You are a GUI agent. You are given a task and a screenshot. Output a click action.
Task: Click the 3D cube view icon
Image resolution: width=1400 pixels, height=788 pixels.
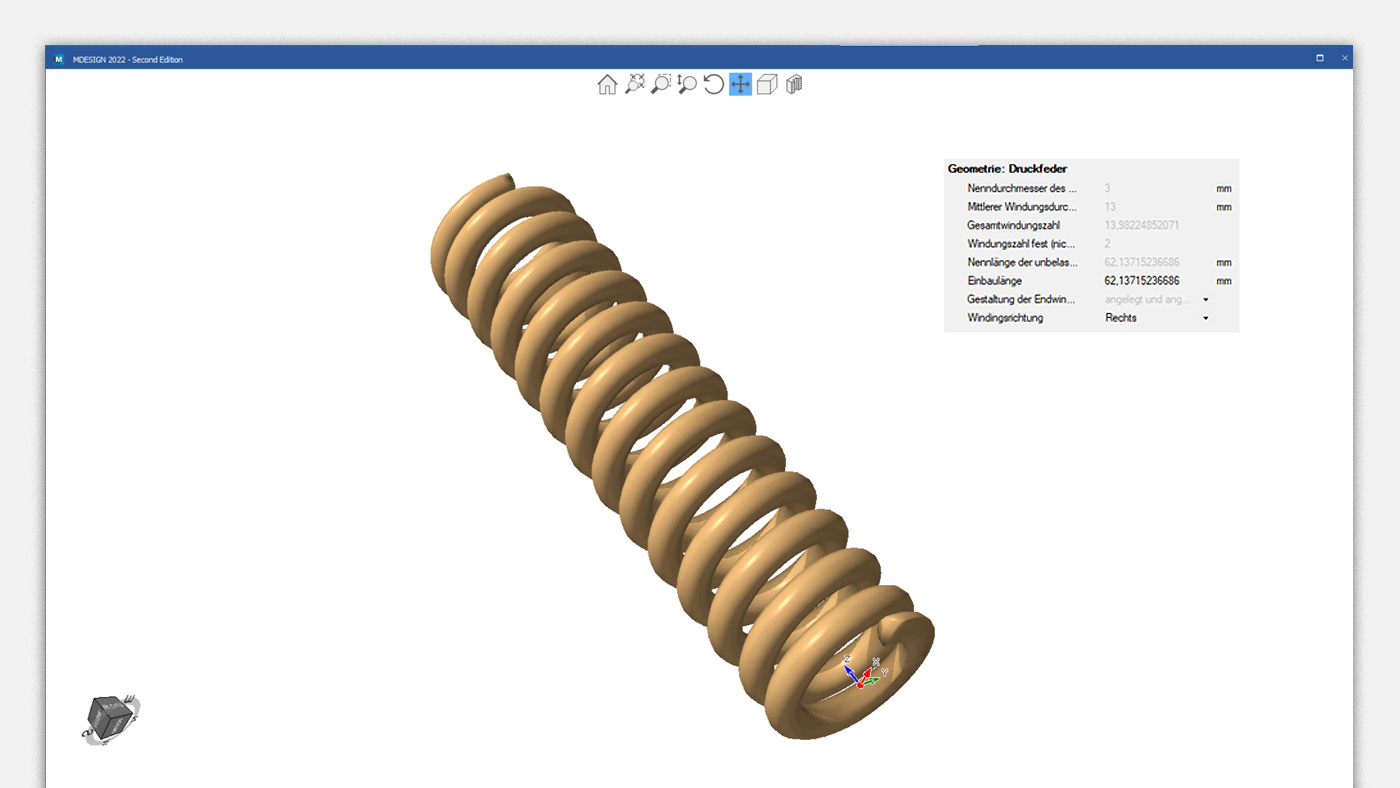coord(767,85)
